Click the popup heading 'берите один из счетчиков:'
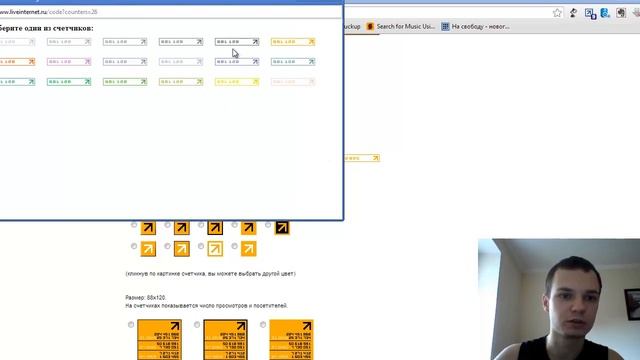Screen dimensions: 640x360 [x=47, y=28]
